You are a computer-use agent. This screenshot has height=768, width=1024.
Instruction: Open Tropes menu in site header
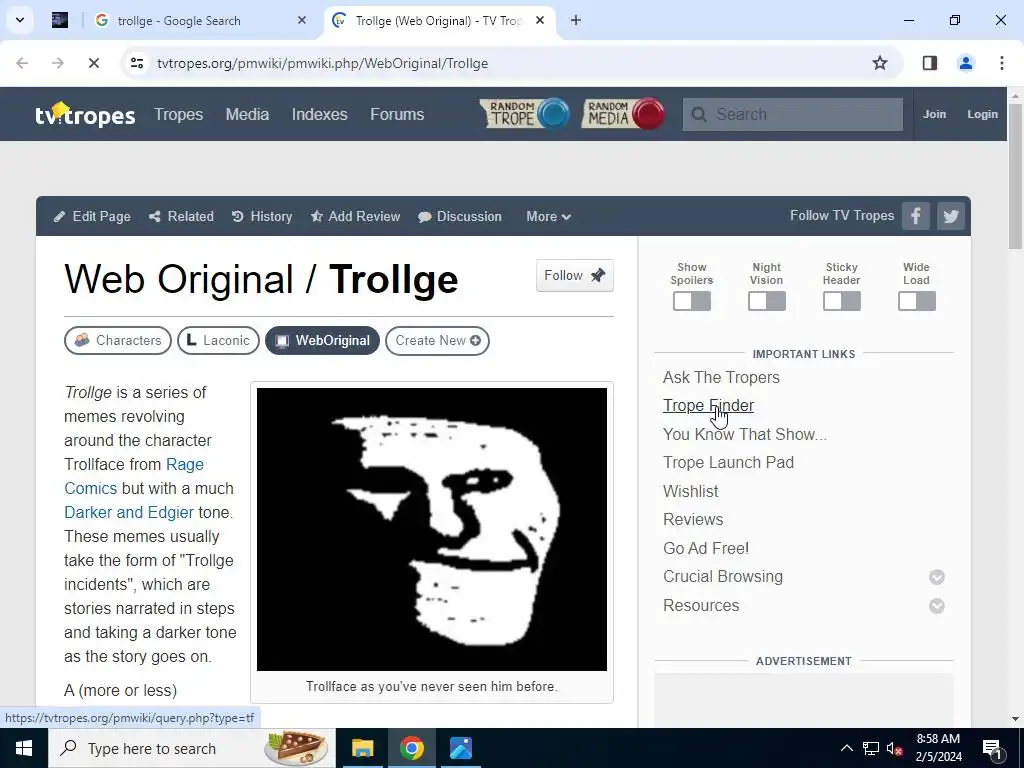pos(178,114)
